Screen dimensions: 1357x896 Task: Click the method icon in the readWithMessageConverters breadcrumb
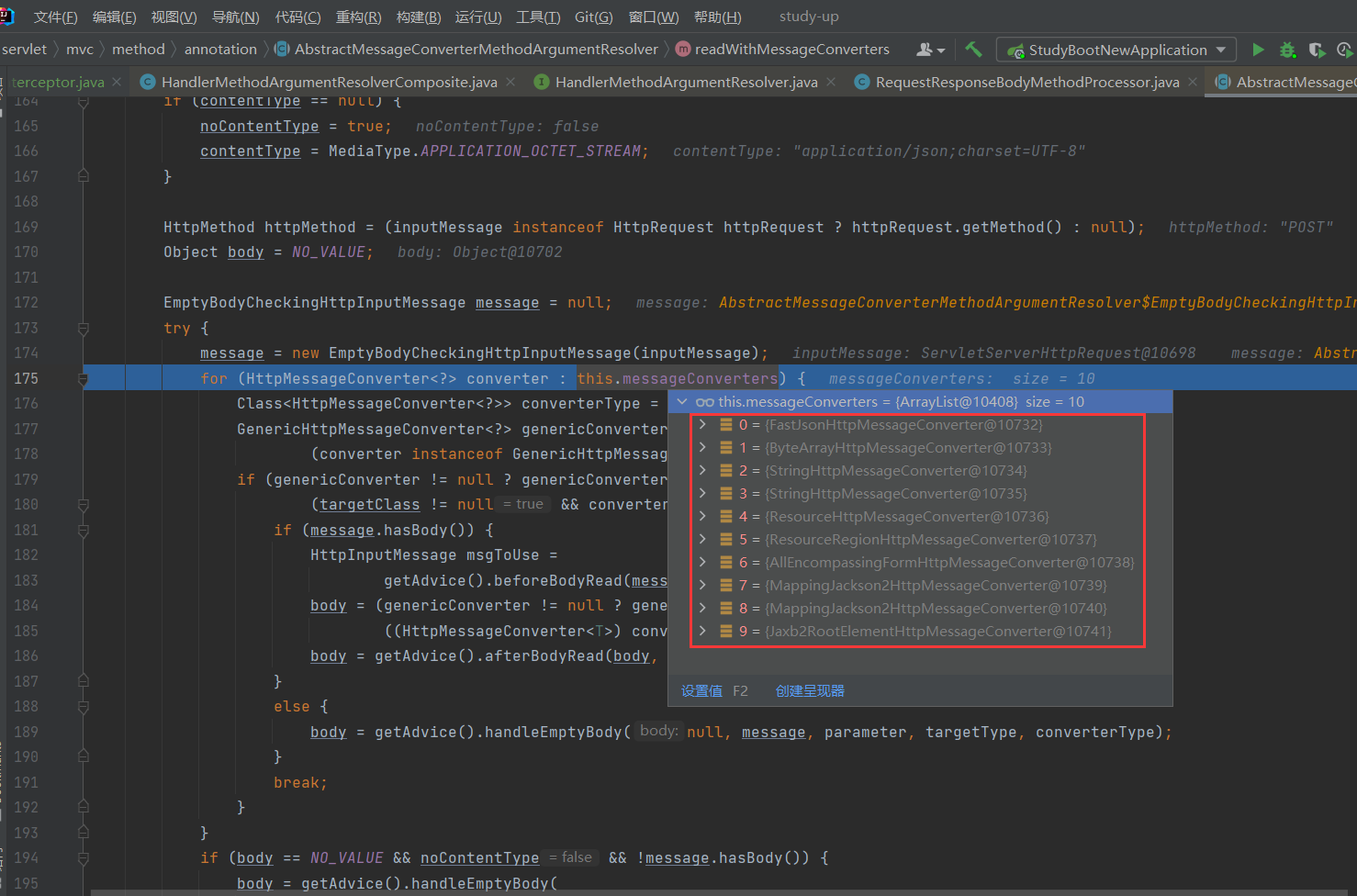pos(683,49)
